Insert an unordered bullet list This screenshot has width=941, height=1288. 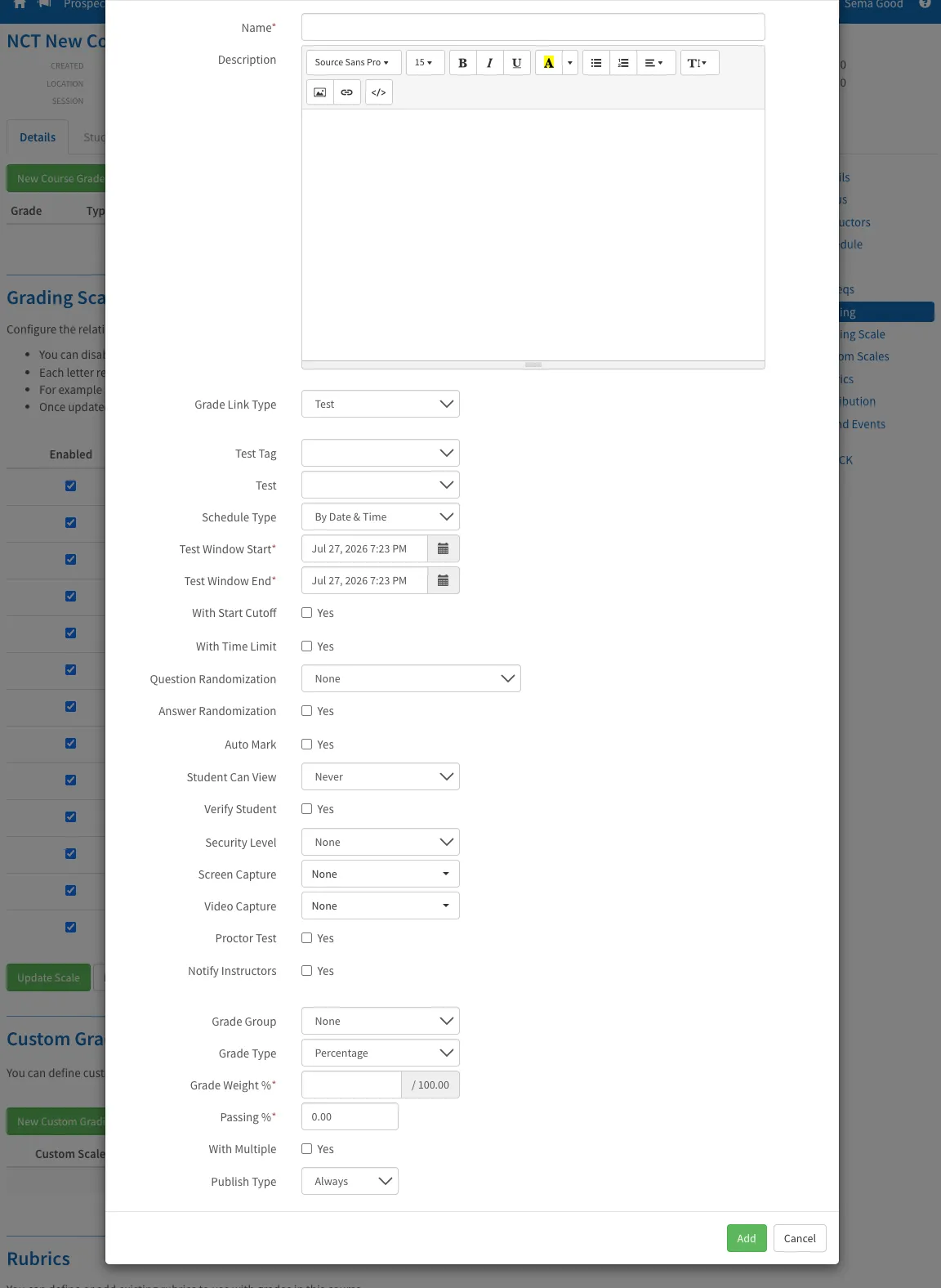click(x=596, y=63)
